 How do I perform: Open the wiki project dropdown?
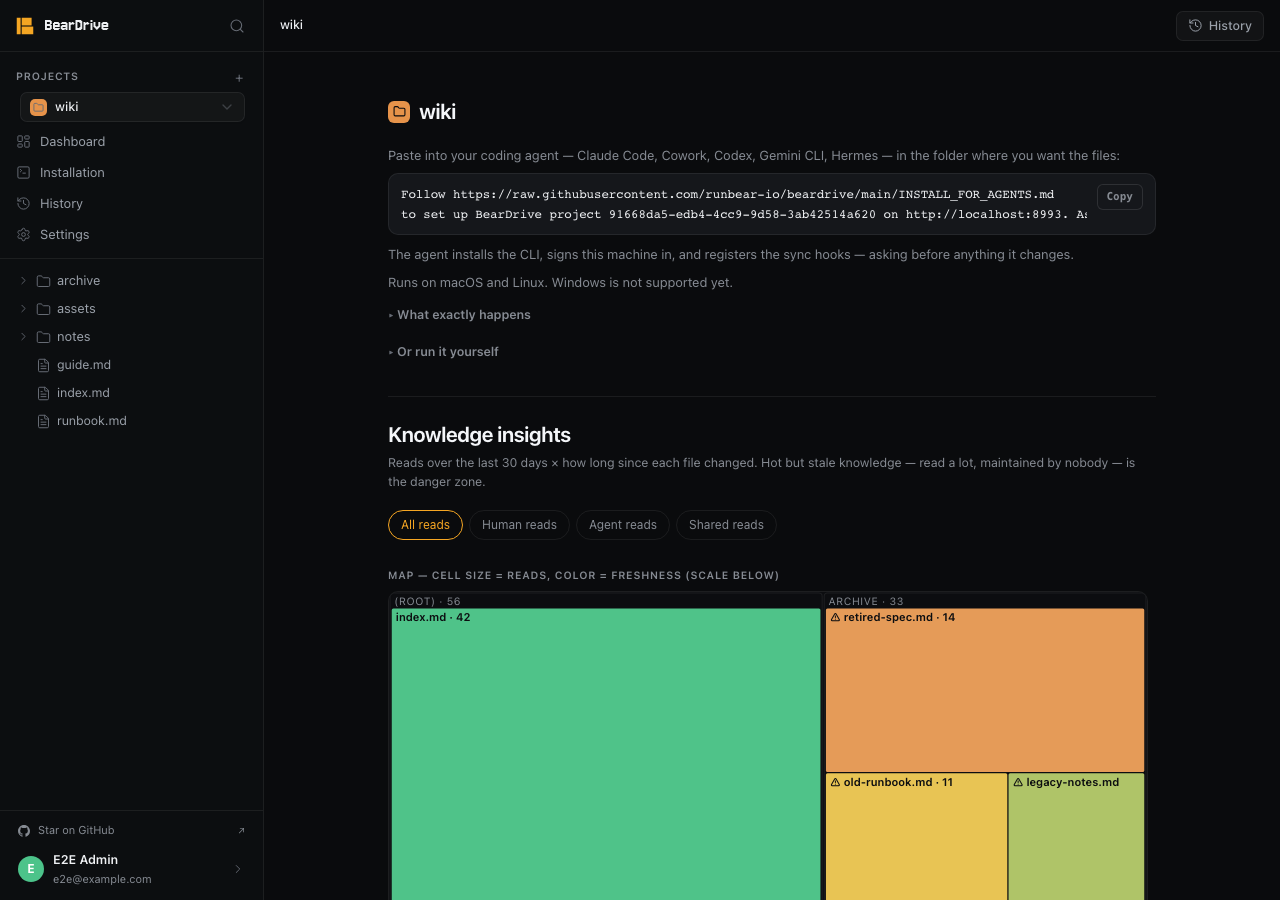click(x=132, y=107)
